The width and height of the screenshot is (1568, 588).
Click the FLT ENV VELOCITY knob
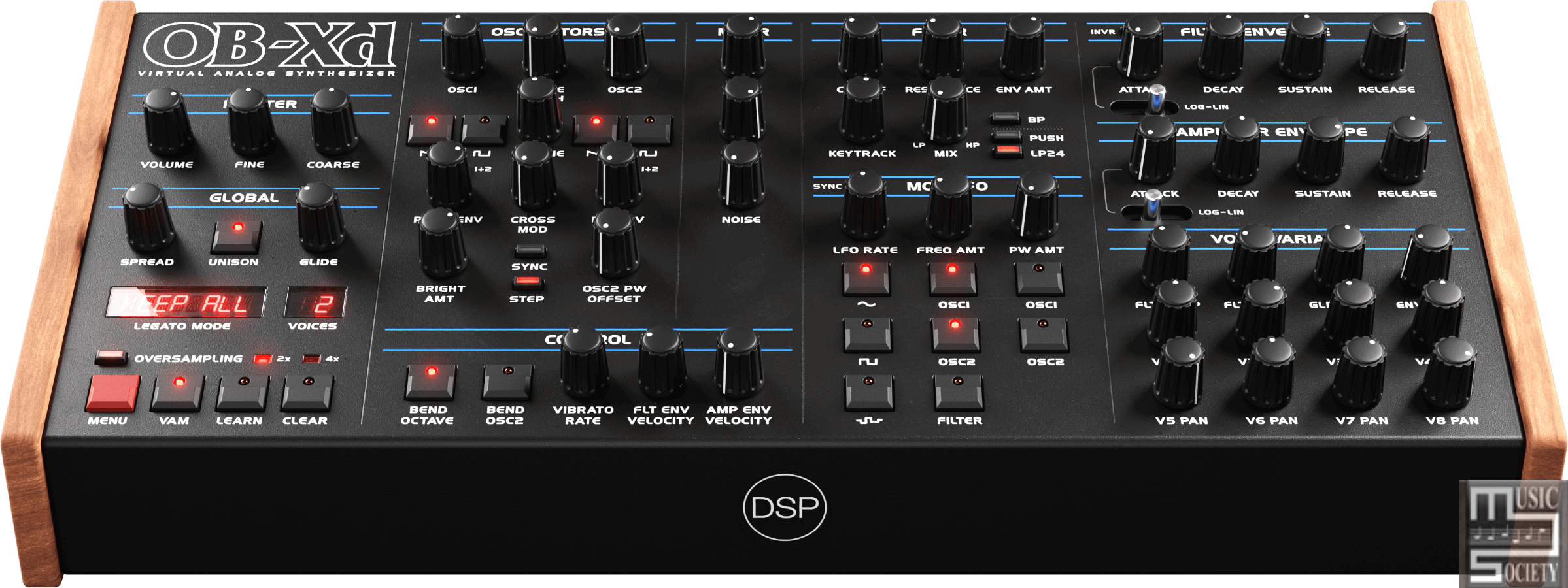[661, 363]
